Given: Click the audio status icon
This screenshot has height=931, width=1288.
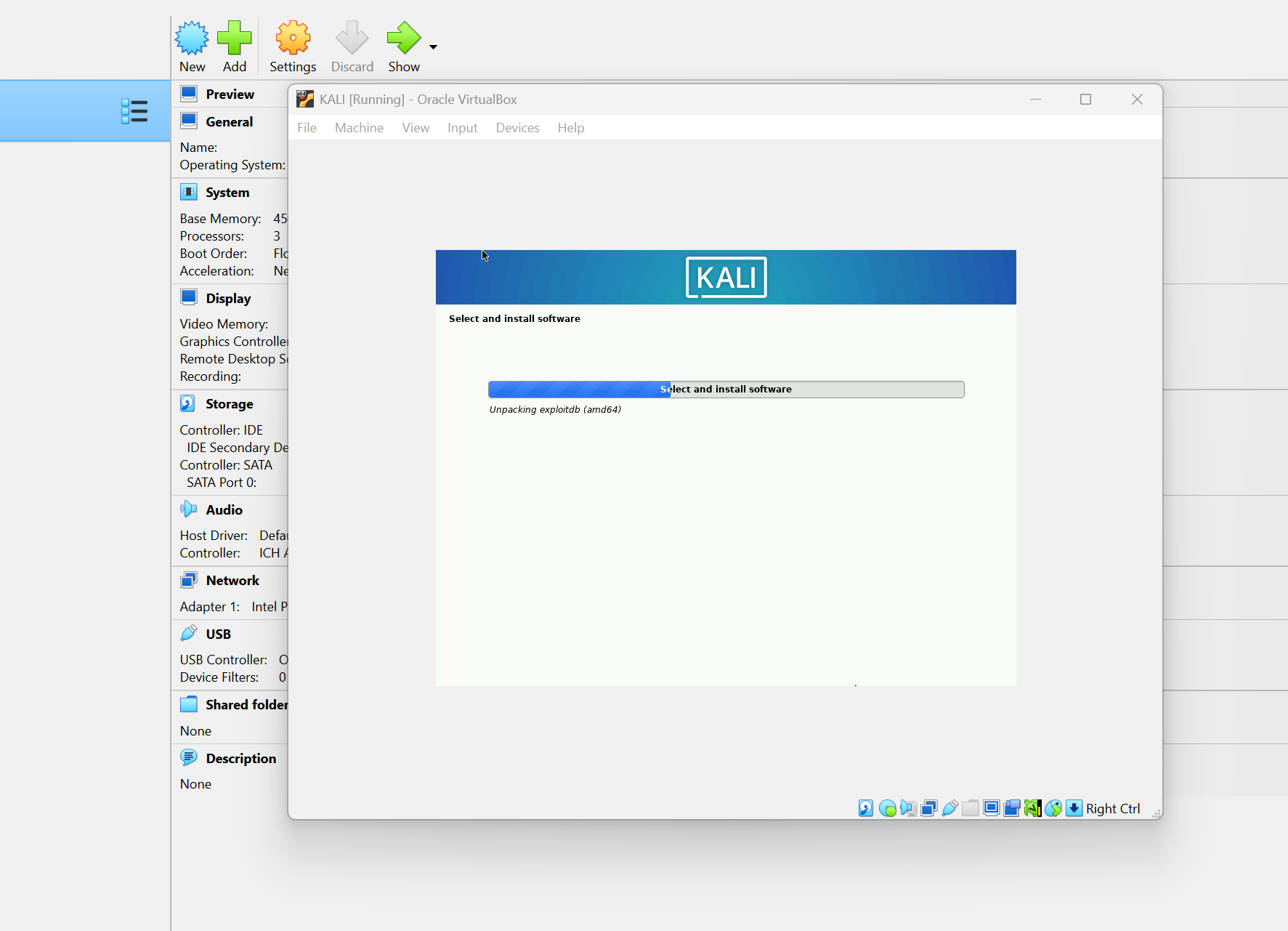Looking at the screenshot, I should [x=908, y=808].
